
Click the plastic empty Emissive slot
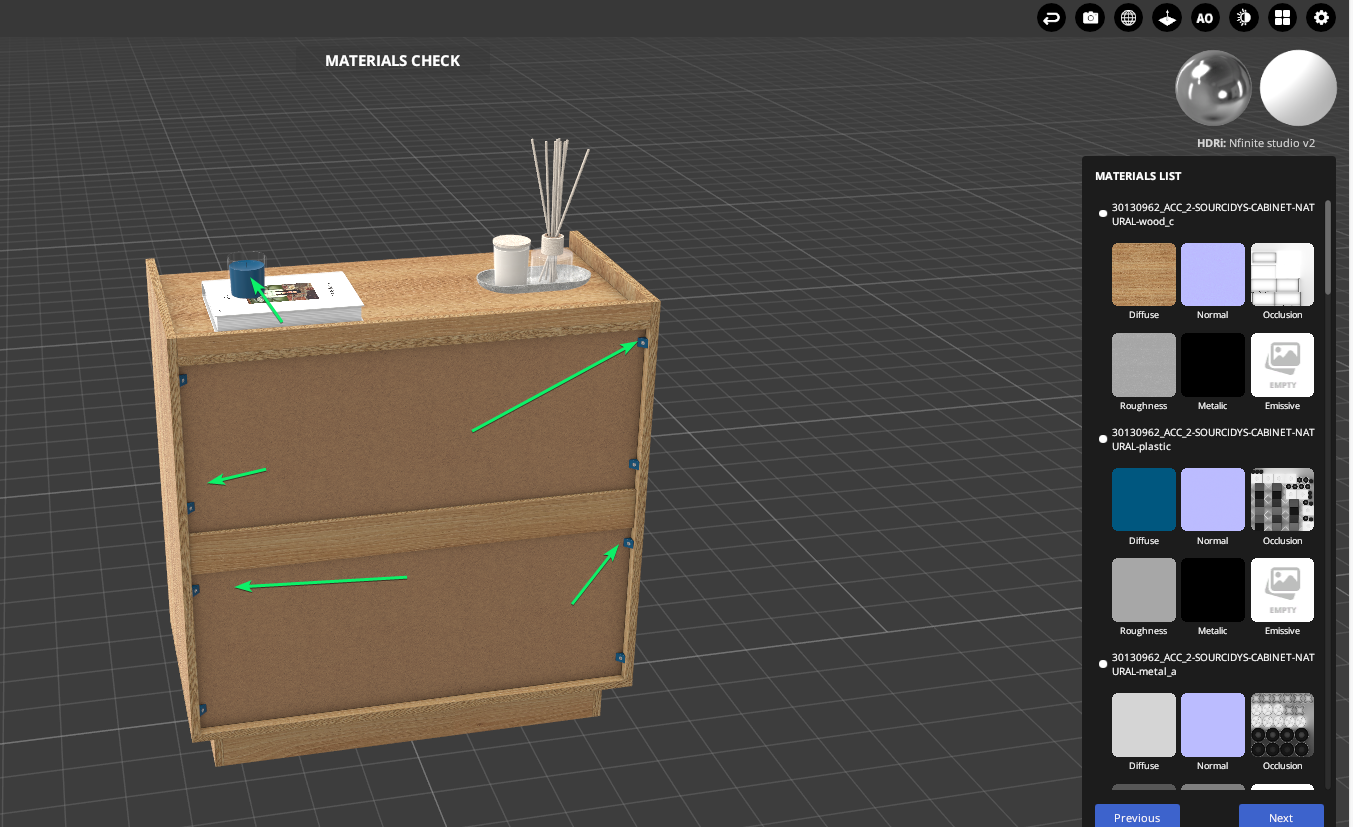[x=1282, y=590]
